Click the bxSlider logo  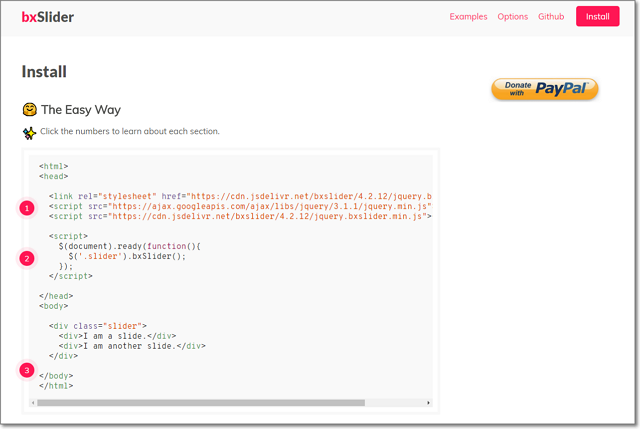pos(48,17)
